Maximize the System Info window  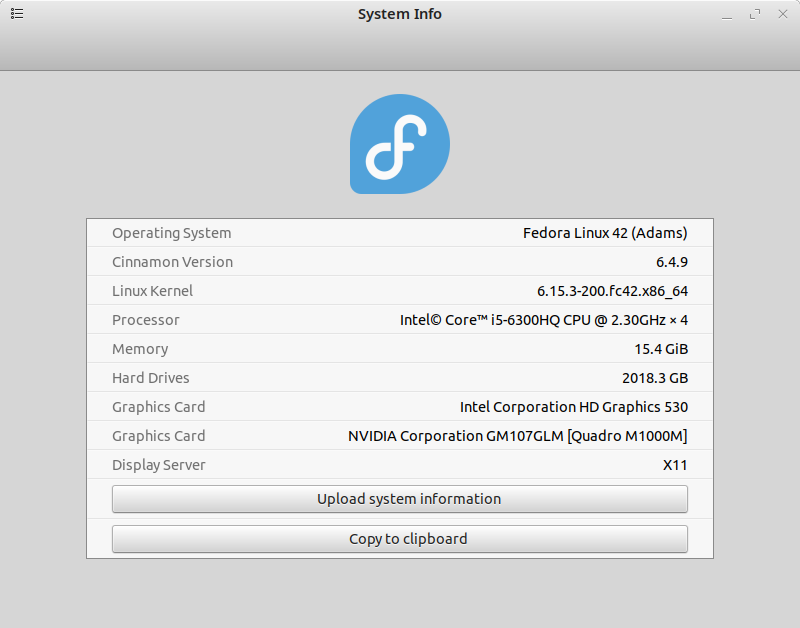point(755,14)
